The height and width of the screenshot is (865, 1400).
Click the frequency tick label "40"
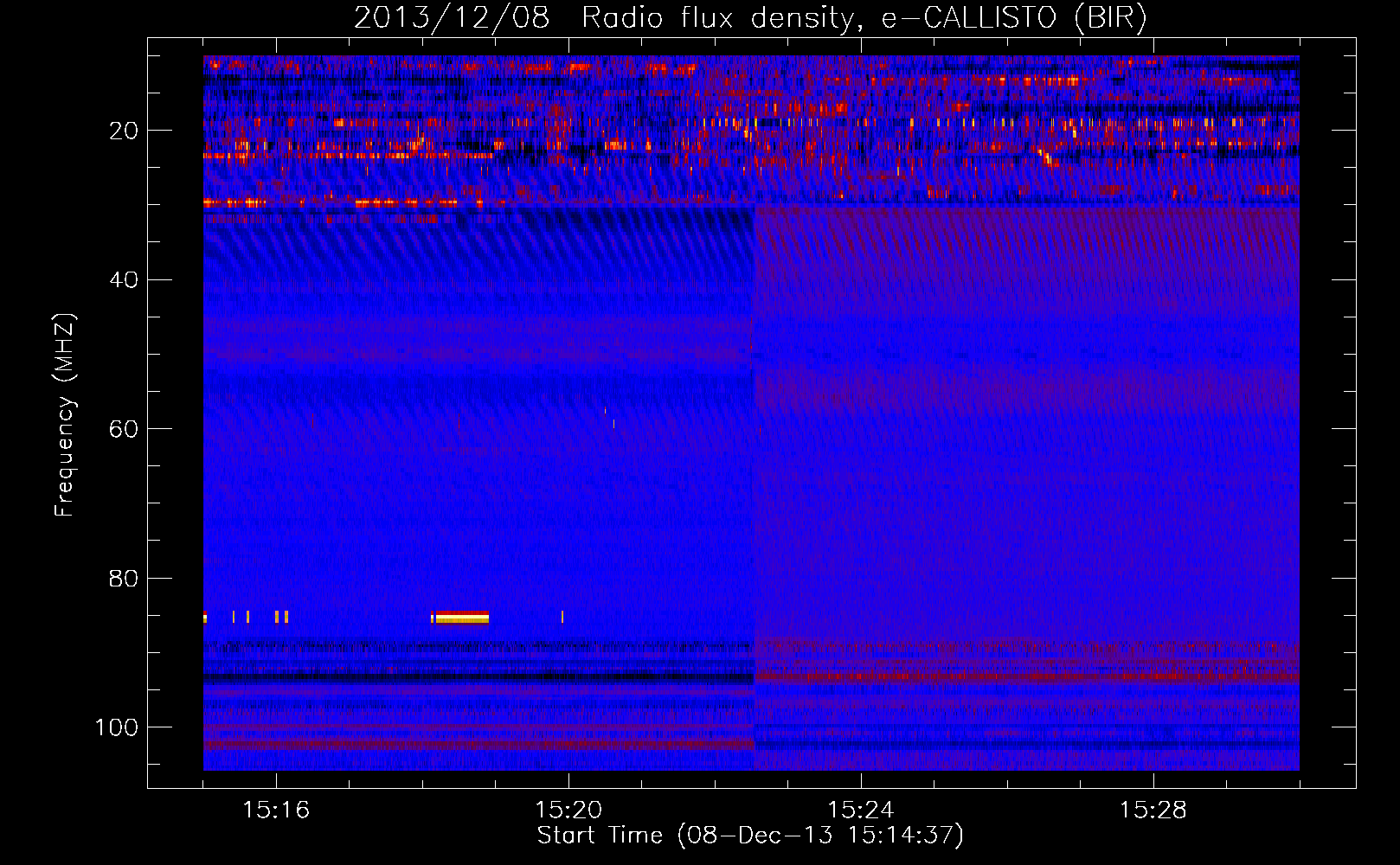tap(125, 280)
